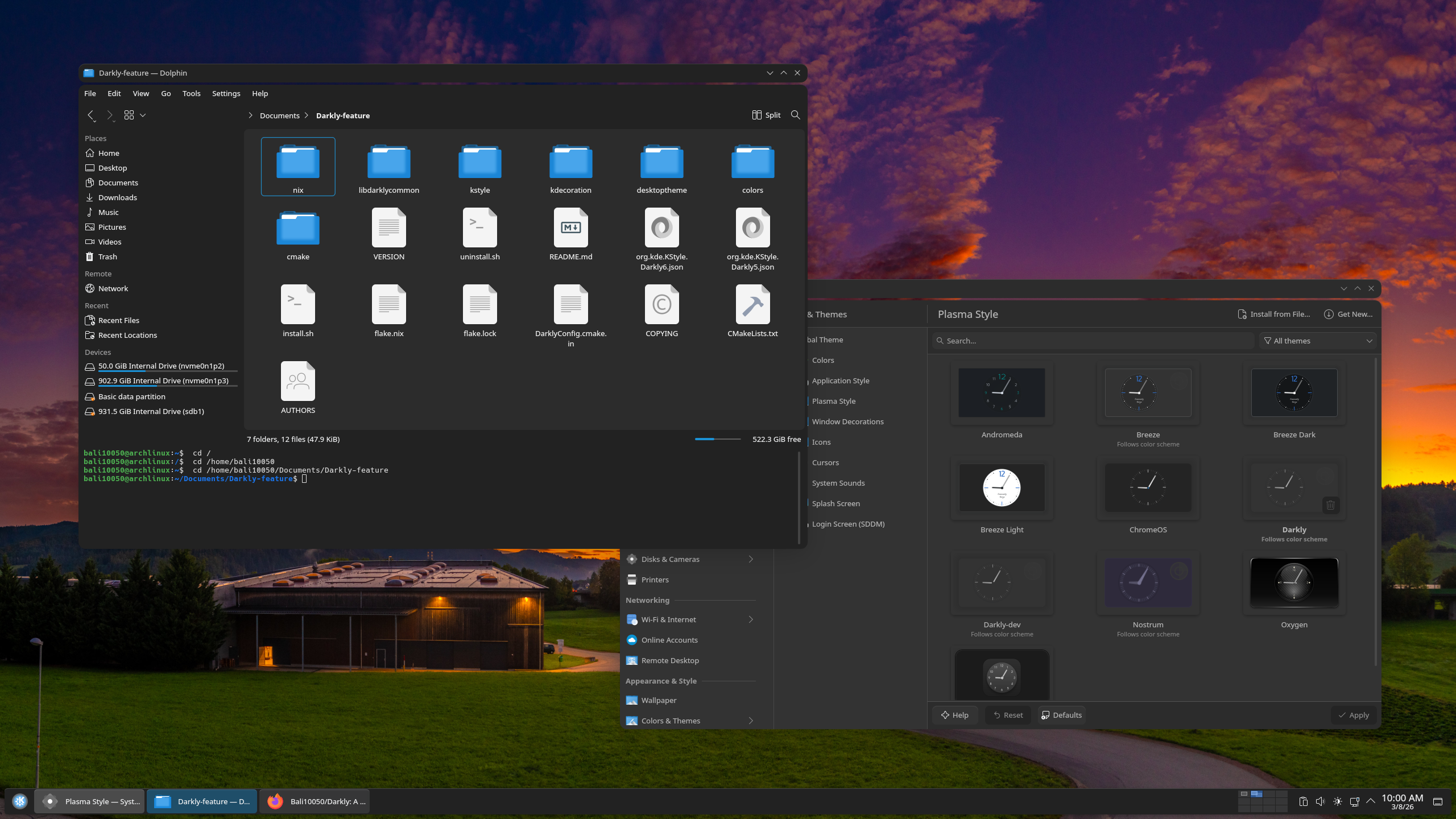Viewport: 1456px width, 819px height.
Task: Click the search magnifier icon in Dolphin
Action: click(795, 115)
